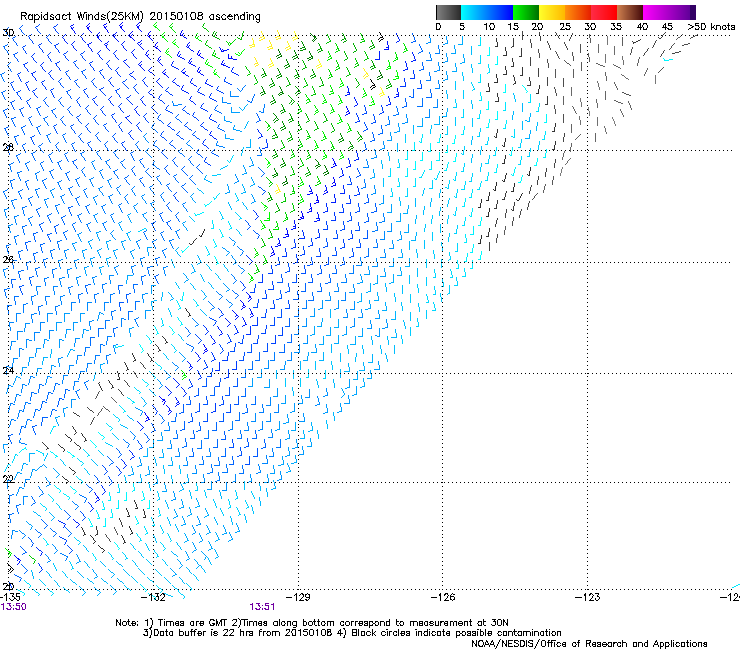Click the purple 13:50 time label
Image resolution: width=740 pixels, height=650 pixels.
[14, 607]
